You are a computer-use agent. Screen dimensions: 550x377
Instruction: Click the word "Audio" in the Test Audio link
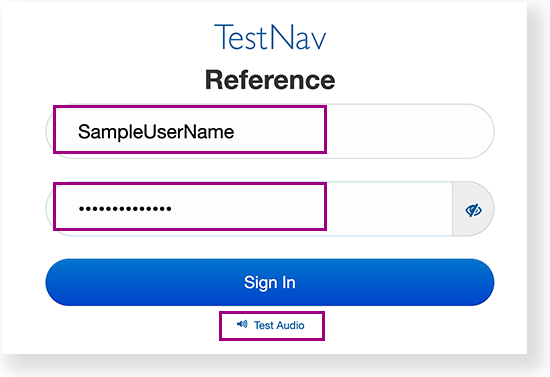pos(290,325)
